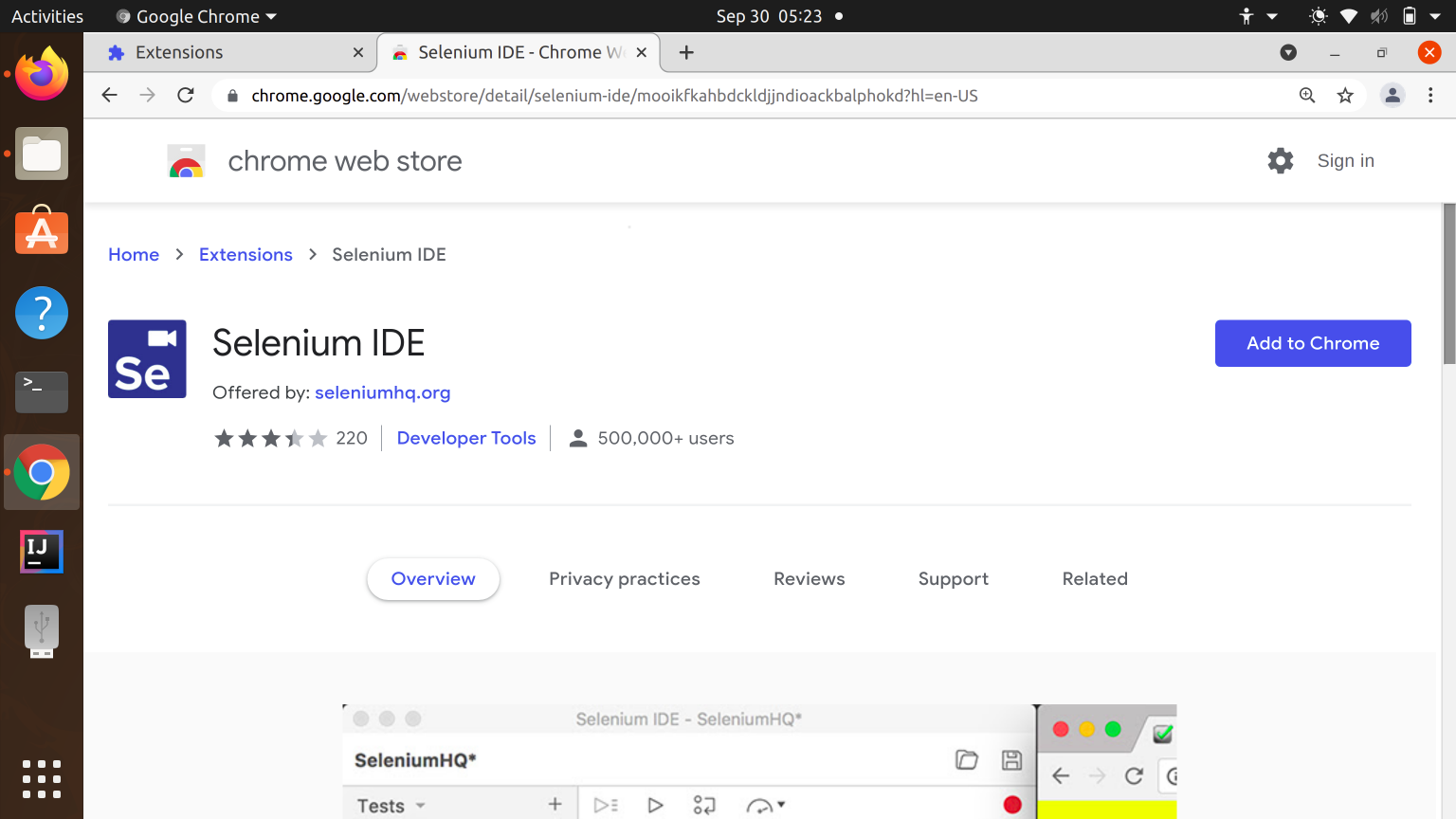Open the web store settings gear

[x=1280, y=160]
